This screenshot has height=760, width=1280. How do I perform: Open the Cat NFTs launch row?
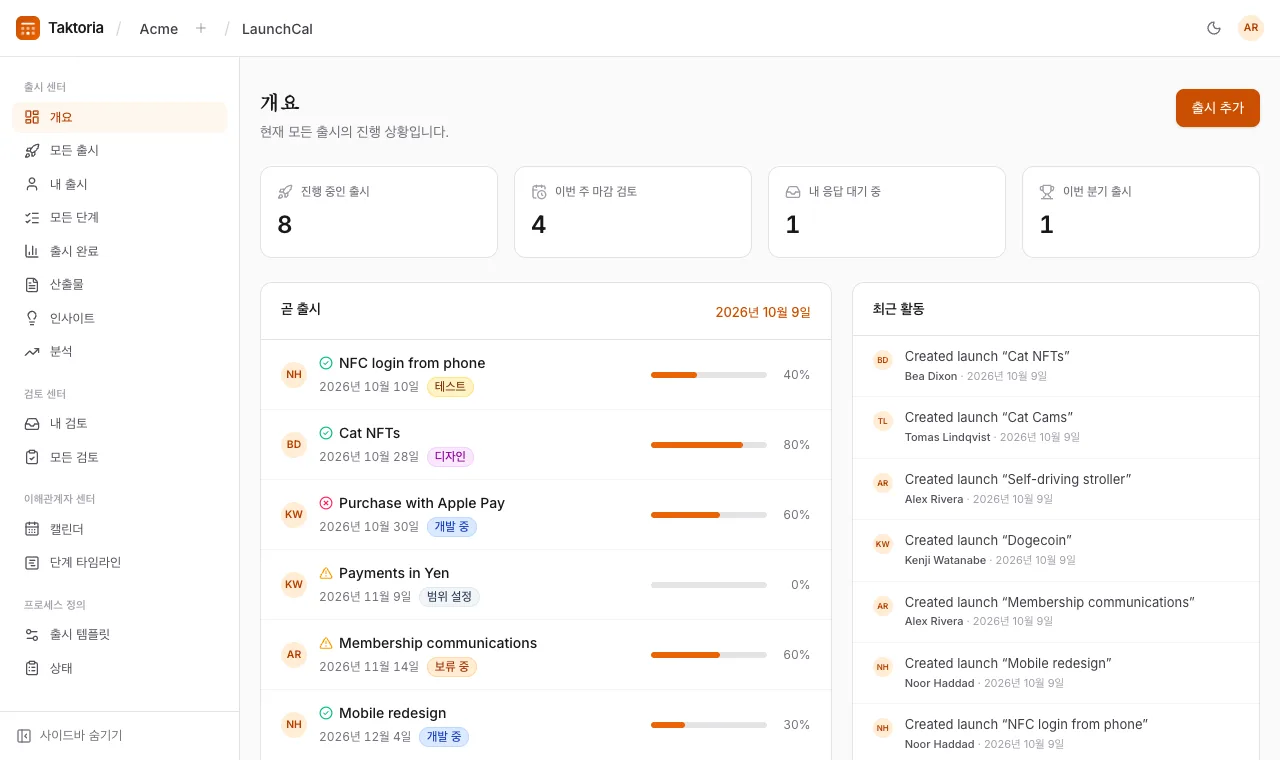[x=546, y=445]
